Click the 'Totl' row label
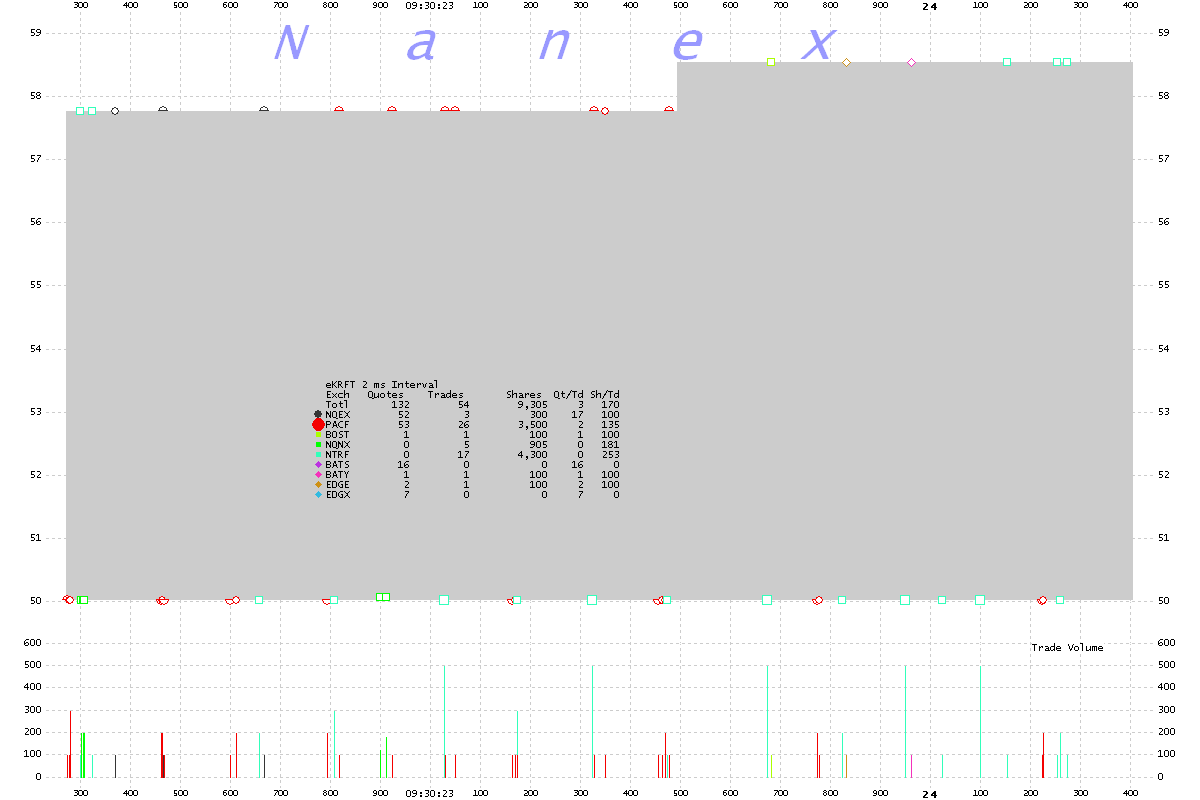Screen dimensions: 1200x800 [338, 404]
